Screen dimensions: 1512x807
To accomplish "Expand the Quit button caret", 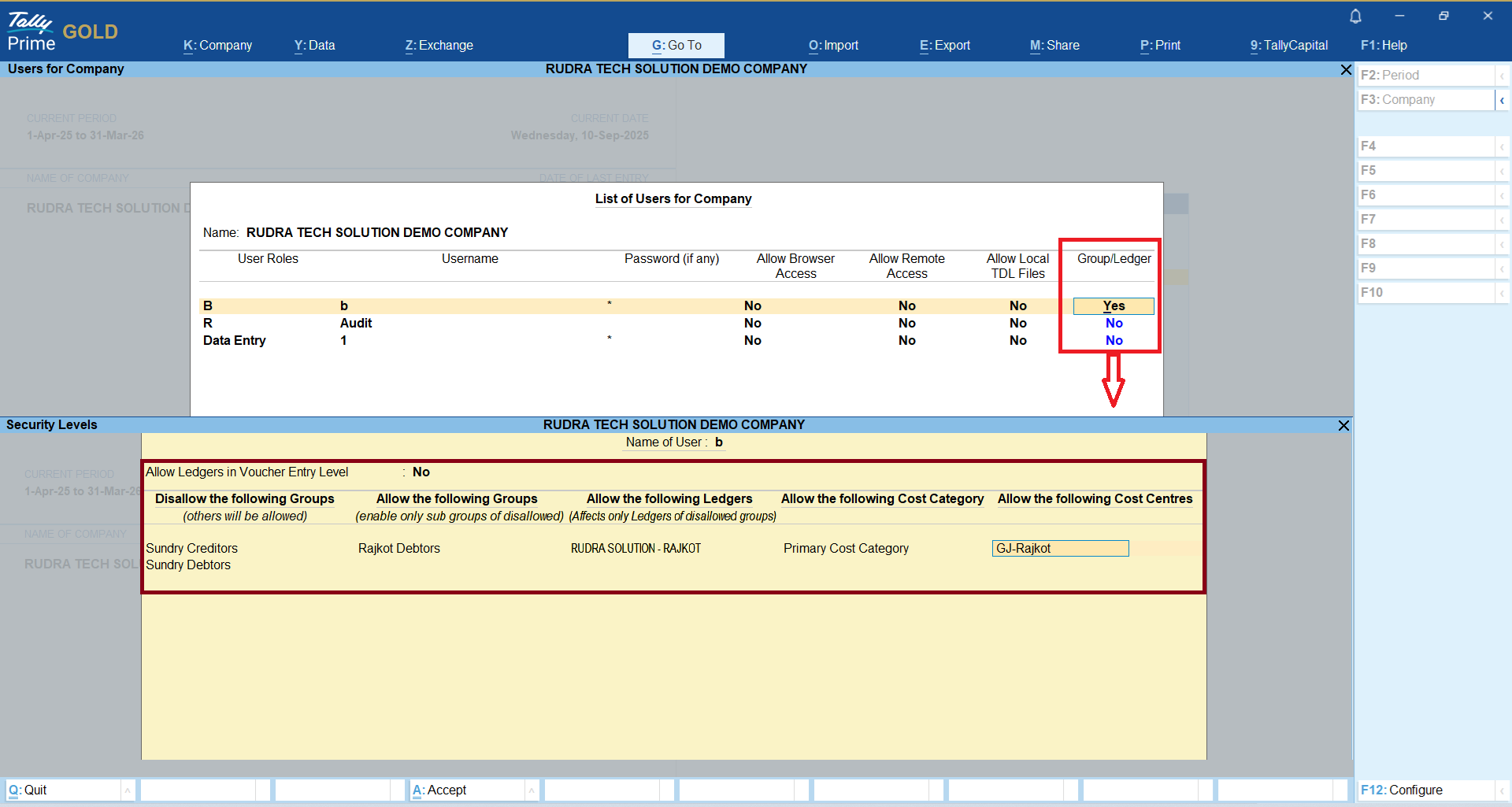I will click(x=128, y=790).
